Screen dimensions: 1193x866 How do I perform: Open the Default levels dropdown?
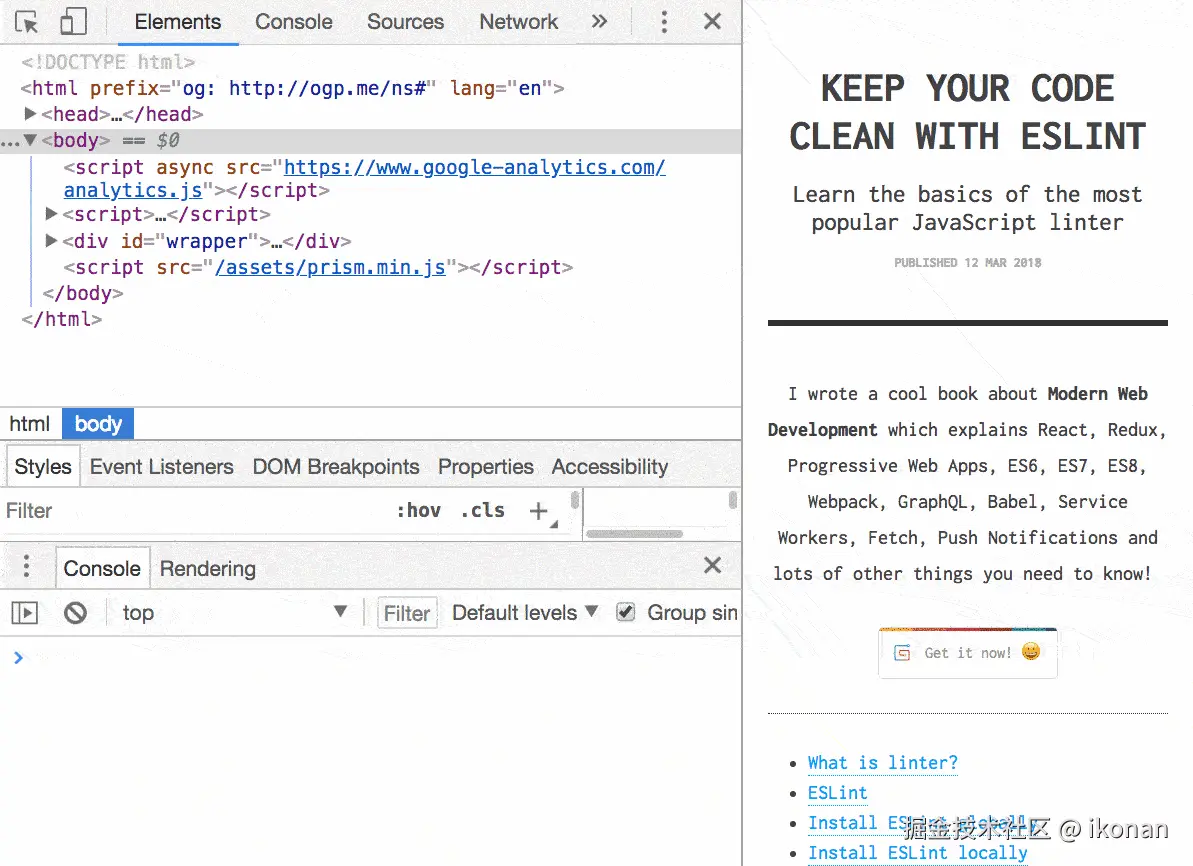tap(525, 613)
